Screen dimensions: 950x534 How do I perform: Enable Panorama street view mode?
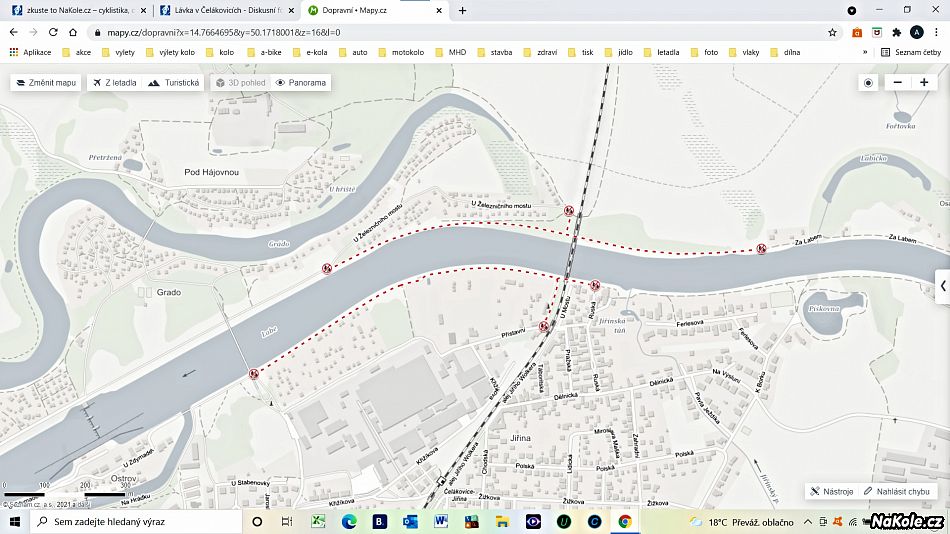tap(301, 83)
